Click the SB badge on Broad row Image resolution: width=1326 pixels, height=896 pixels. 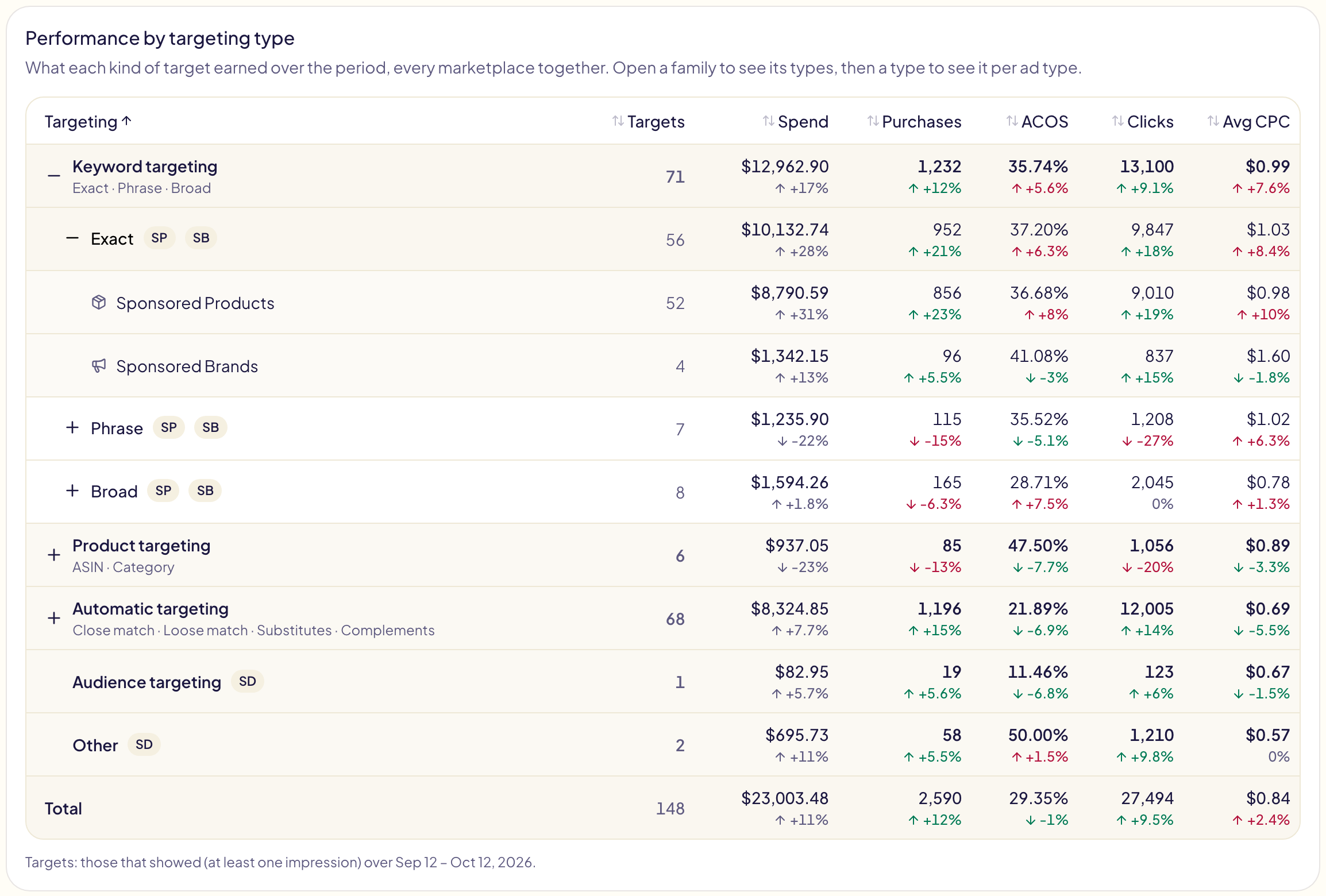tap(205, 491)
